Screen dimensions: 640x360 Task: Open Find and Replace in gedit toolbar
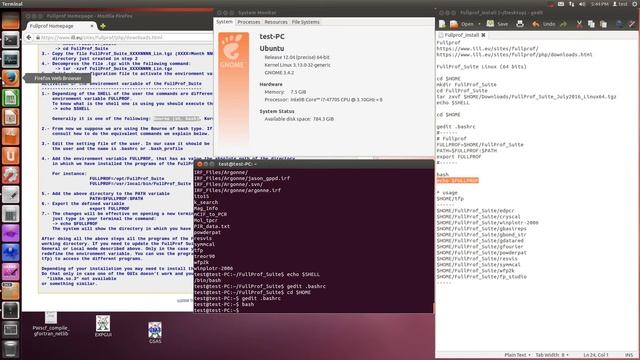(x=632, y=24)
